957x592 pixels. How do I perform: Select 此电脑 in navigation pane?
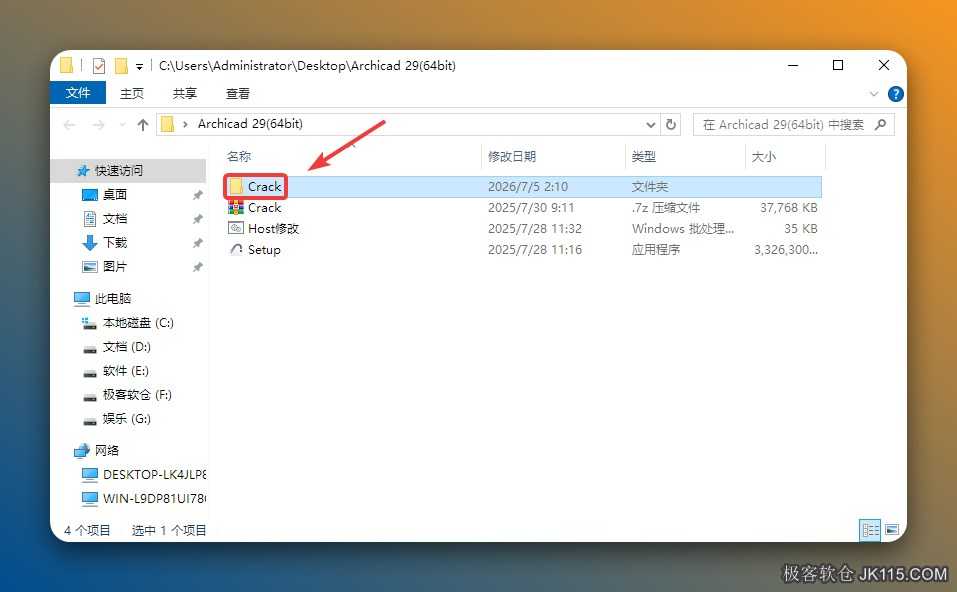click(113, 298)
